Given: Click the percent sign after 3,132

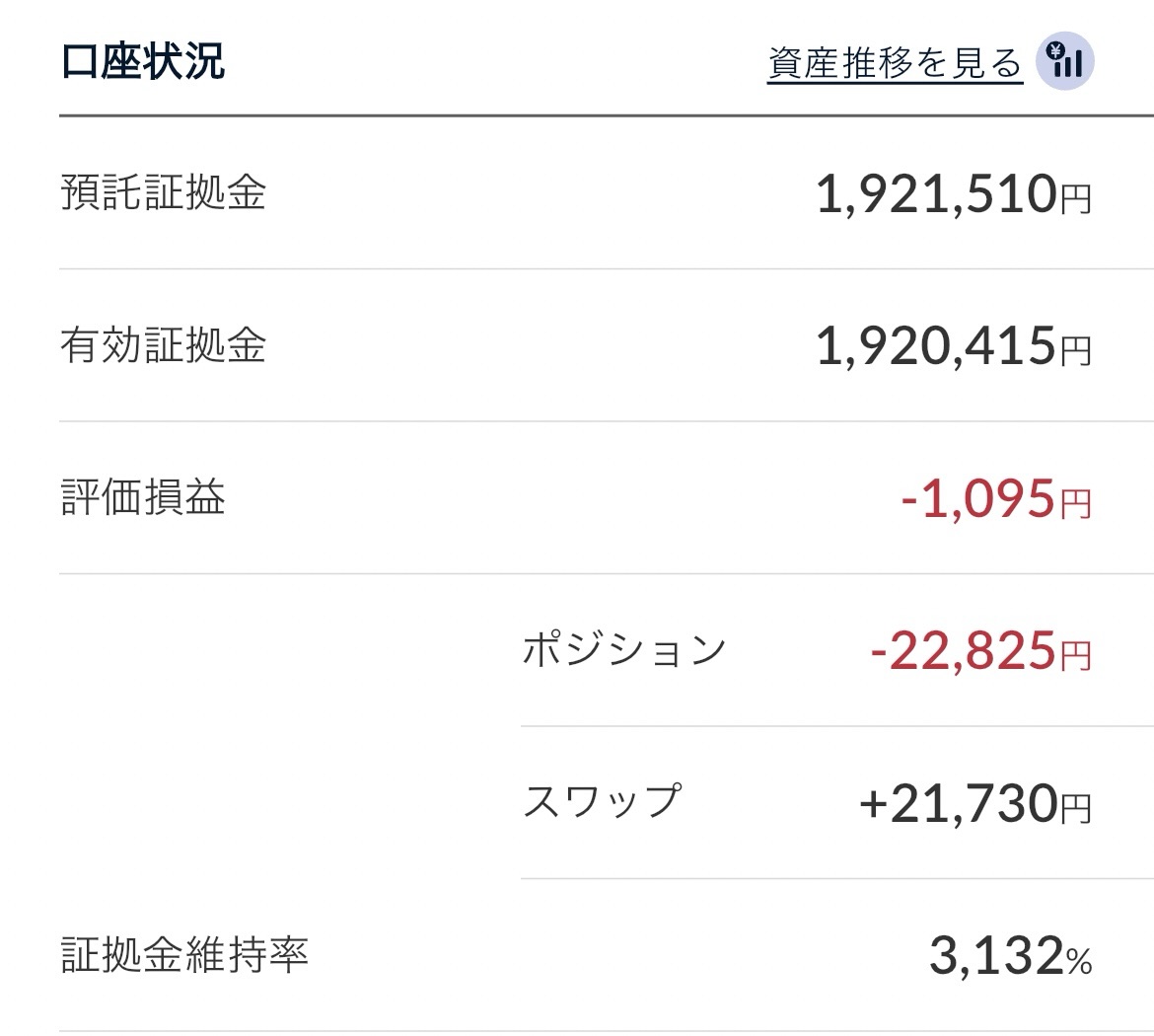Looking at the screenshot, I should [x=1078, y=960].
